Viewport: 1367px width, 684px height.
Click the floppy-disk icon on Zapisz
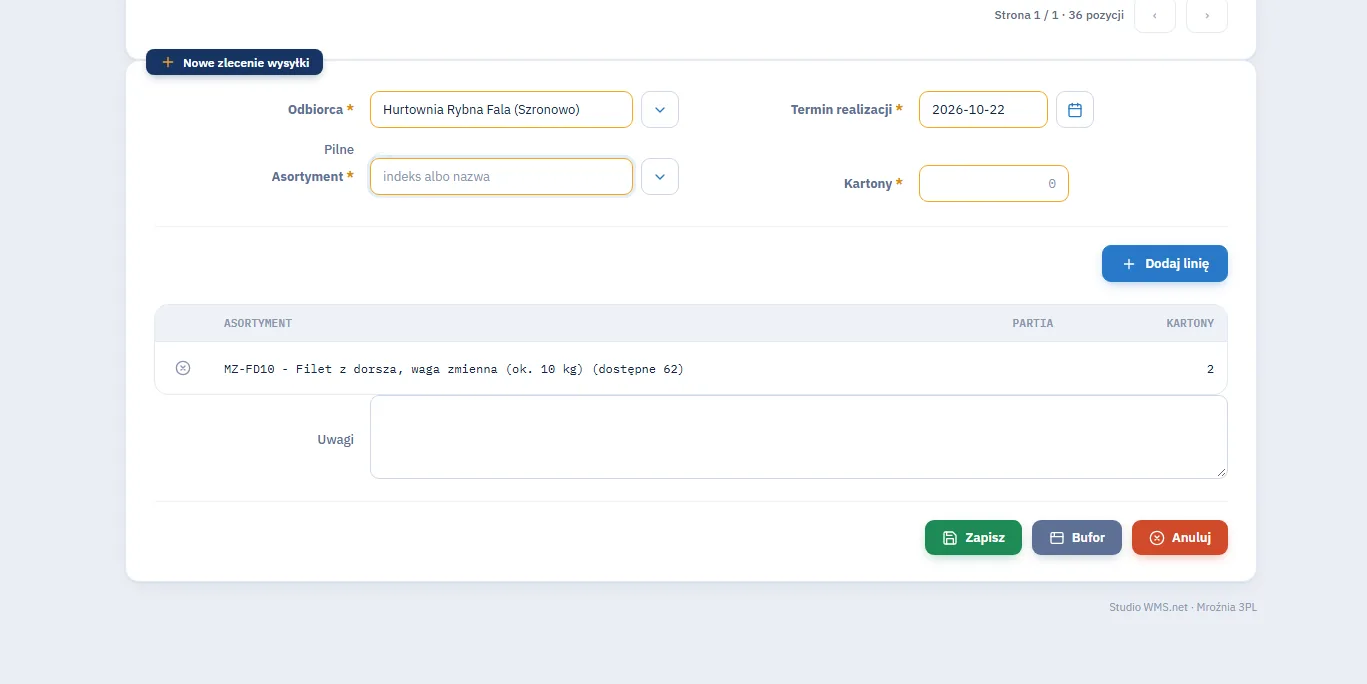(x=950, y=538)
